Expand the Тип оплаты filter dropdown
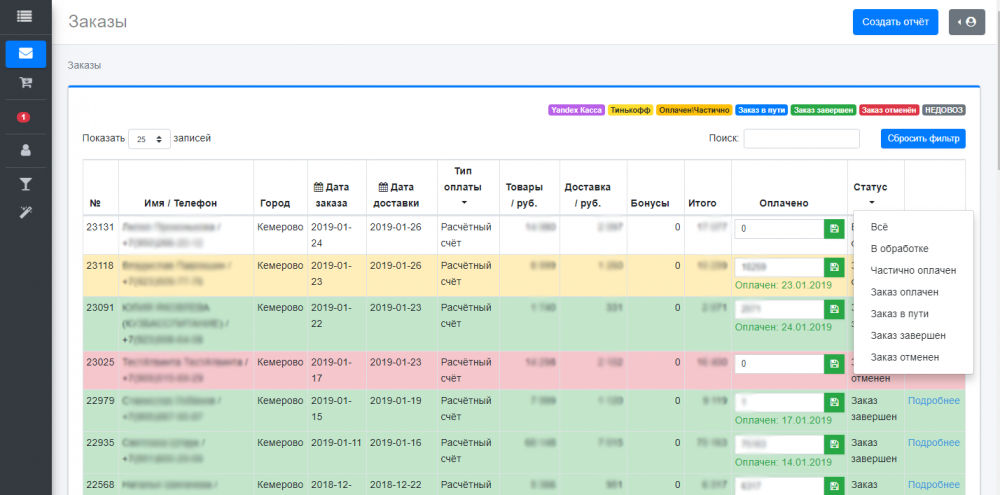Image resolution: width=1000 pixels, height=495 pixels. click(464, 202)
